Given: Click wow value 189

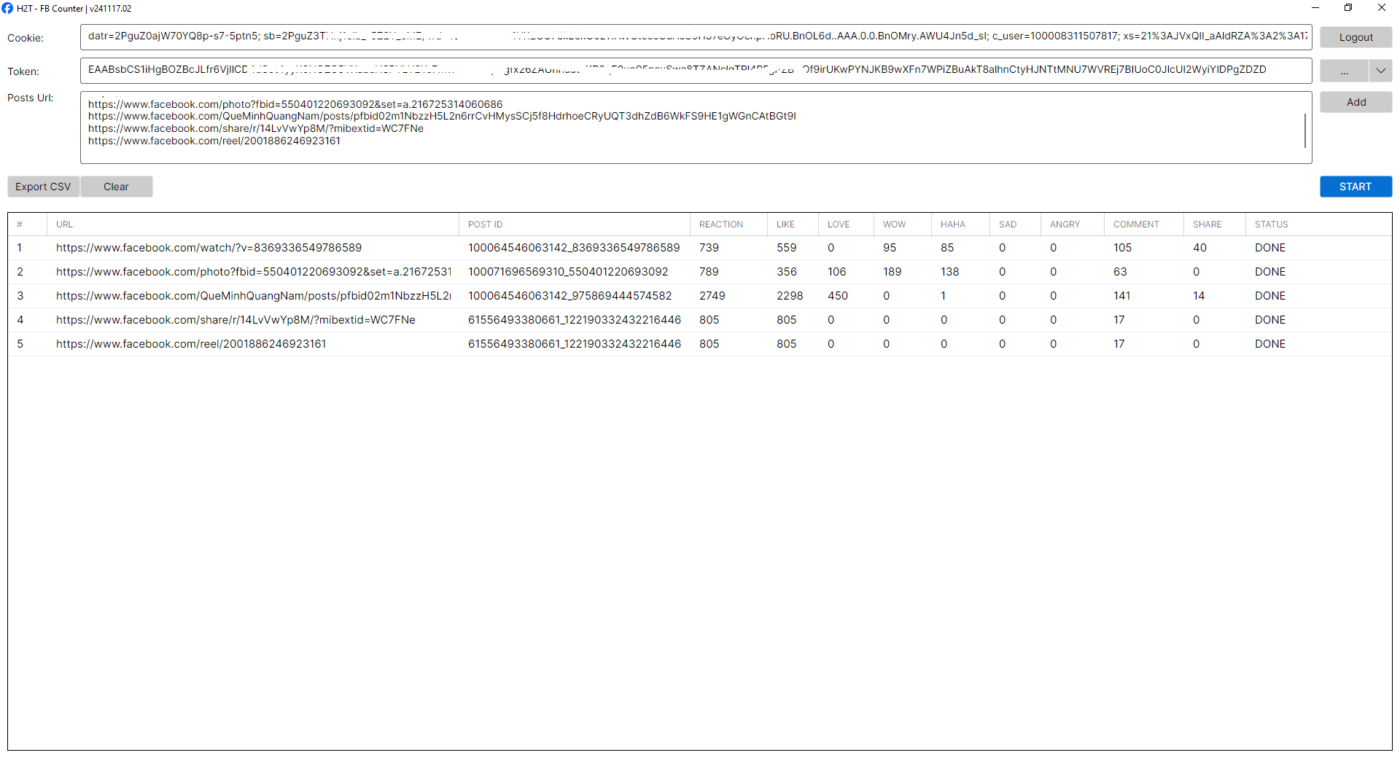Looking at the screenshot, I should (x=892, y=272).
